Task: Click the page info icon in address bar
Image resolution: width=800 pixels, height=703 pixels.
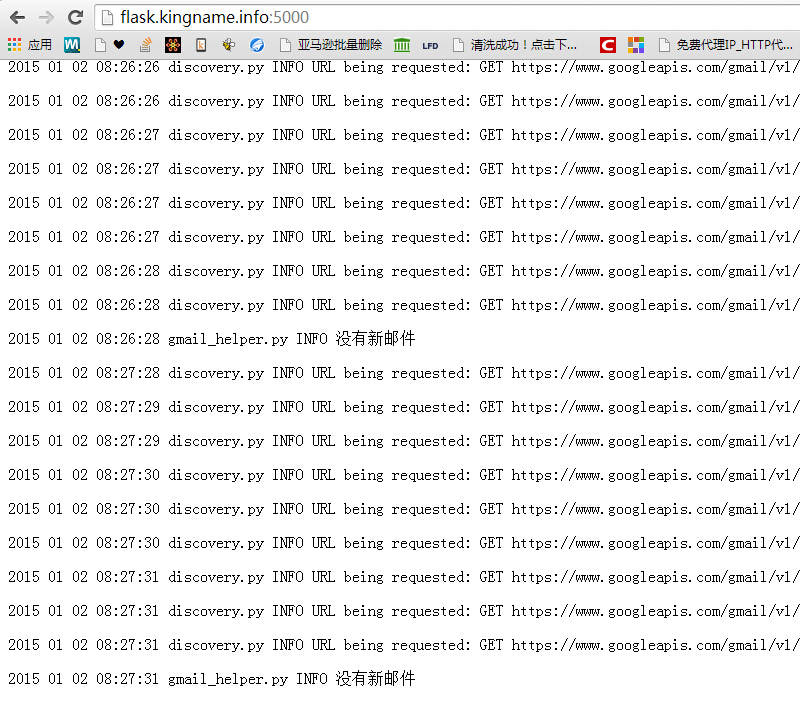Action: pyautogui.click(x=107, y=18)
